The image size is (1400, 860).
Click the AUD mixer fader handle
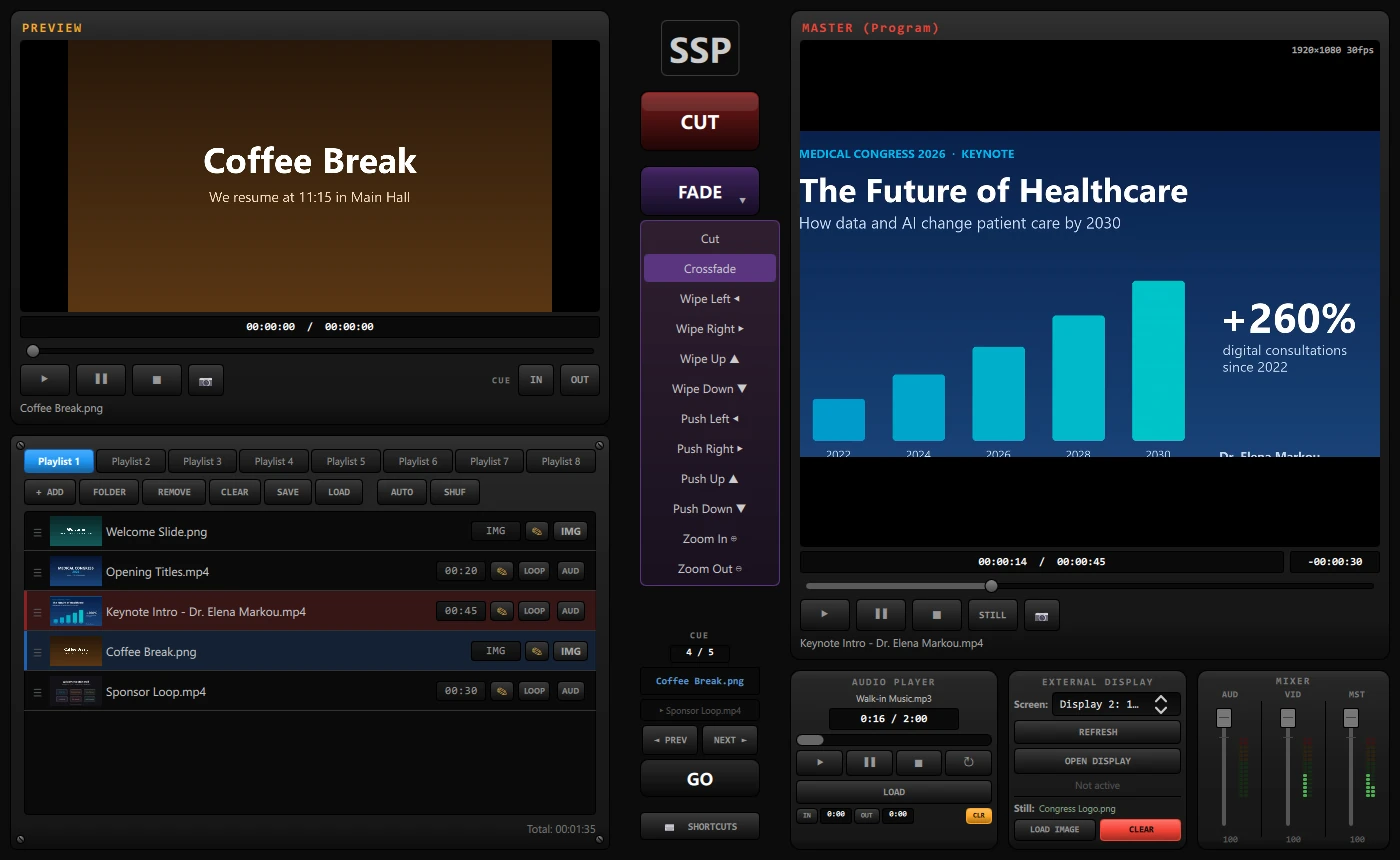pos(1224,718)
